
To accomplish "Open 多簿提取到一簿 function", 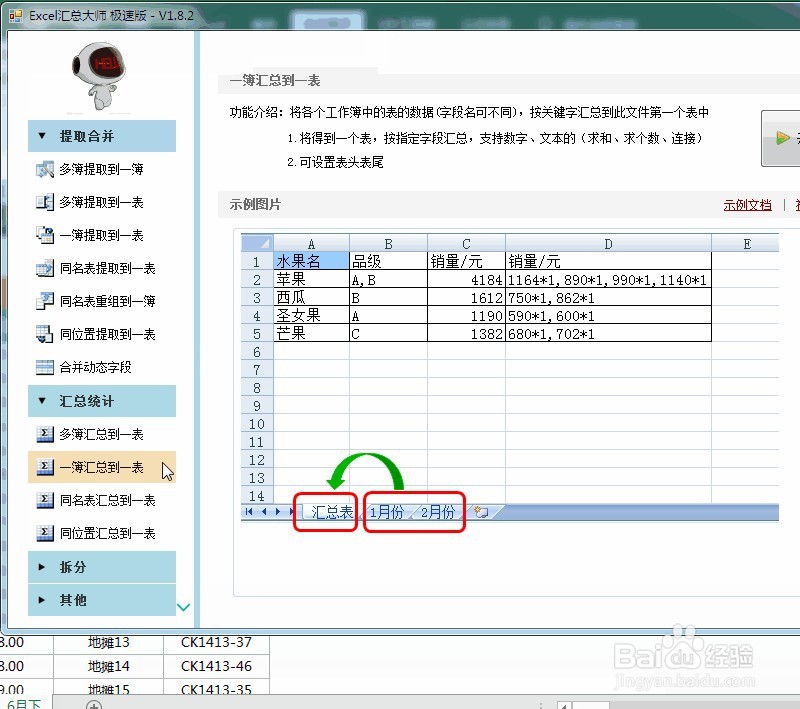I will click(102, 169).
